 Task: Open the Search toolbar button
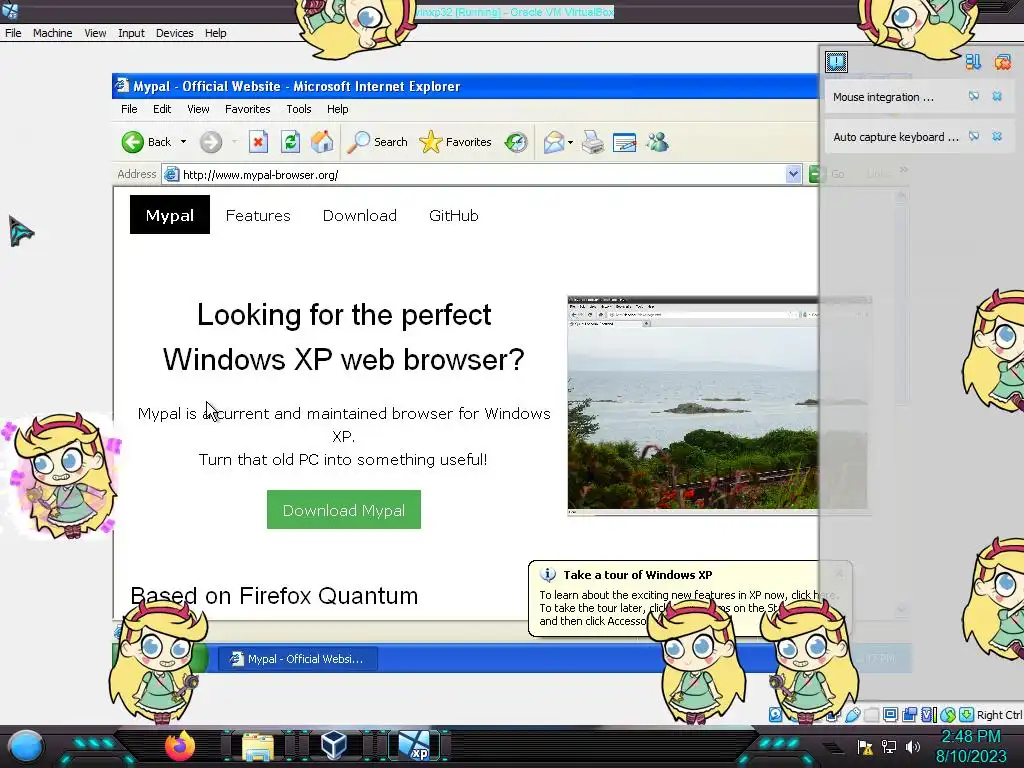click(x=377, y=142)
